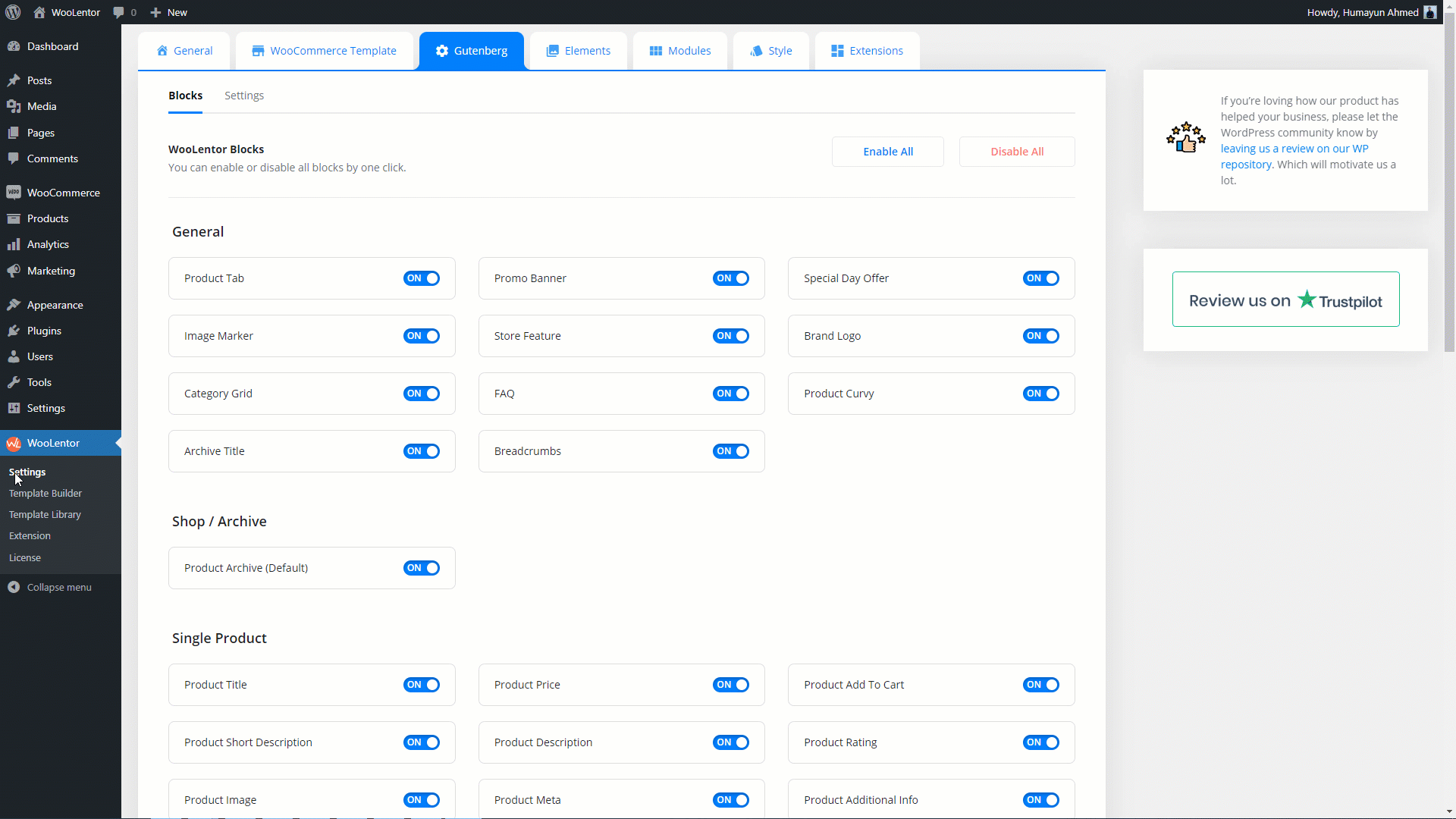
Task: Click the Collapse menu arrow icon
Action: 14,587
